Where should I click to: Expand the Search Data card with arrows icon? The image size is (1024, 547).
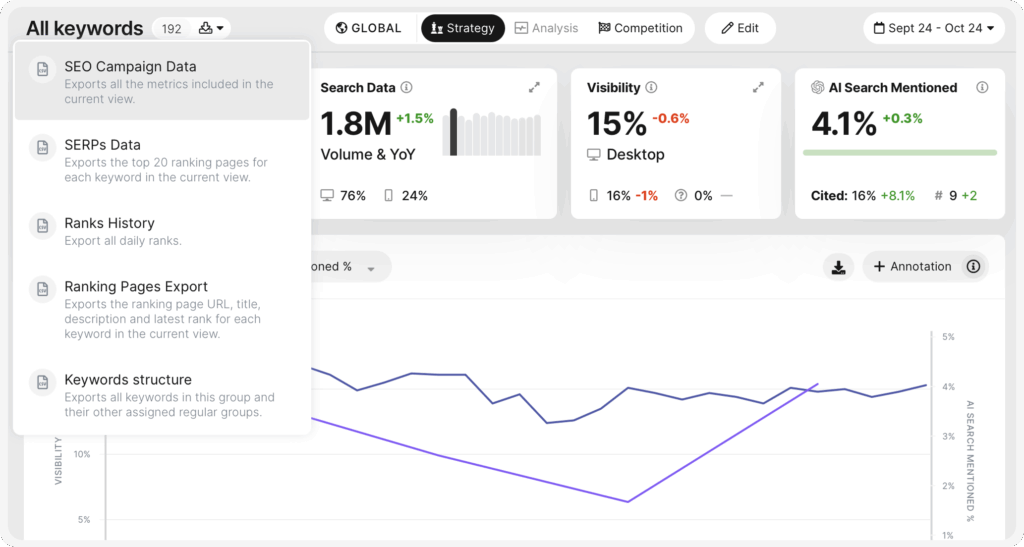click(534, 88)
